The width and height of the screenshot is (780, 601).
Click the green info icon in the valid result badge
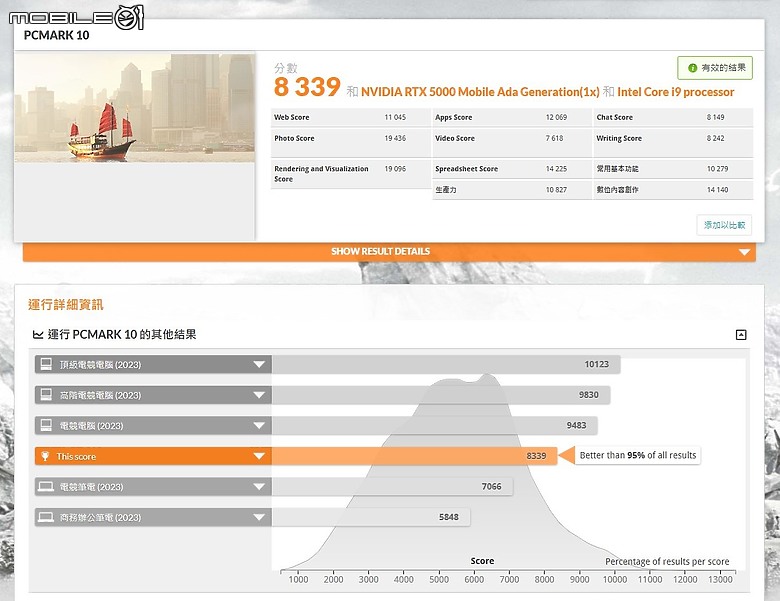[x=692, y=68]
